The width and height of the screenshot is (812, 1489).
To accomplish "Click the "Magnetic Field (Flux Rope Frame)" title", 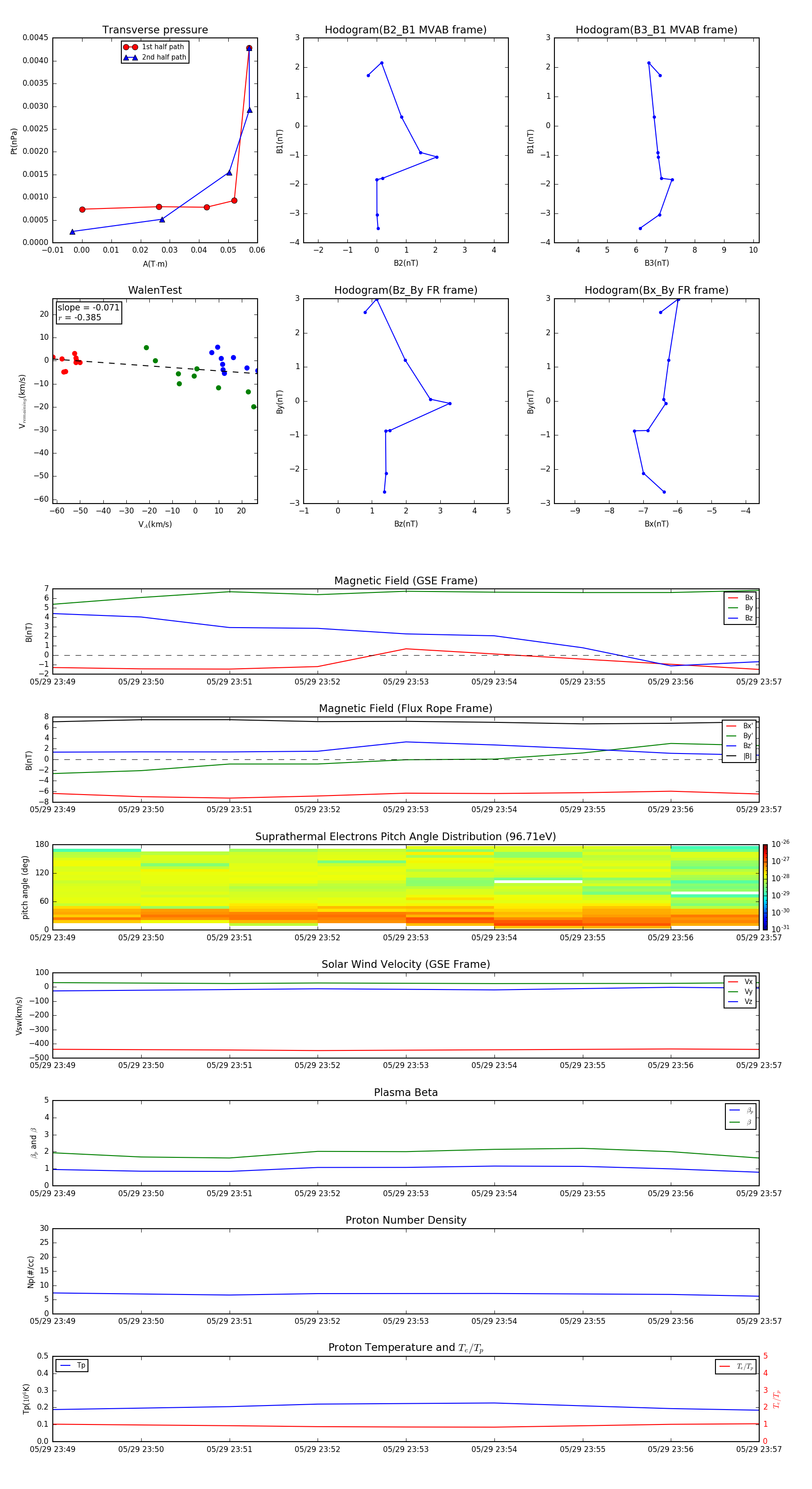I will point(406,709).
